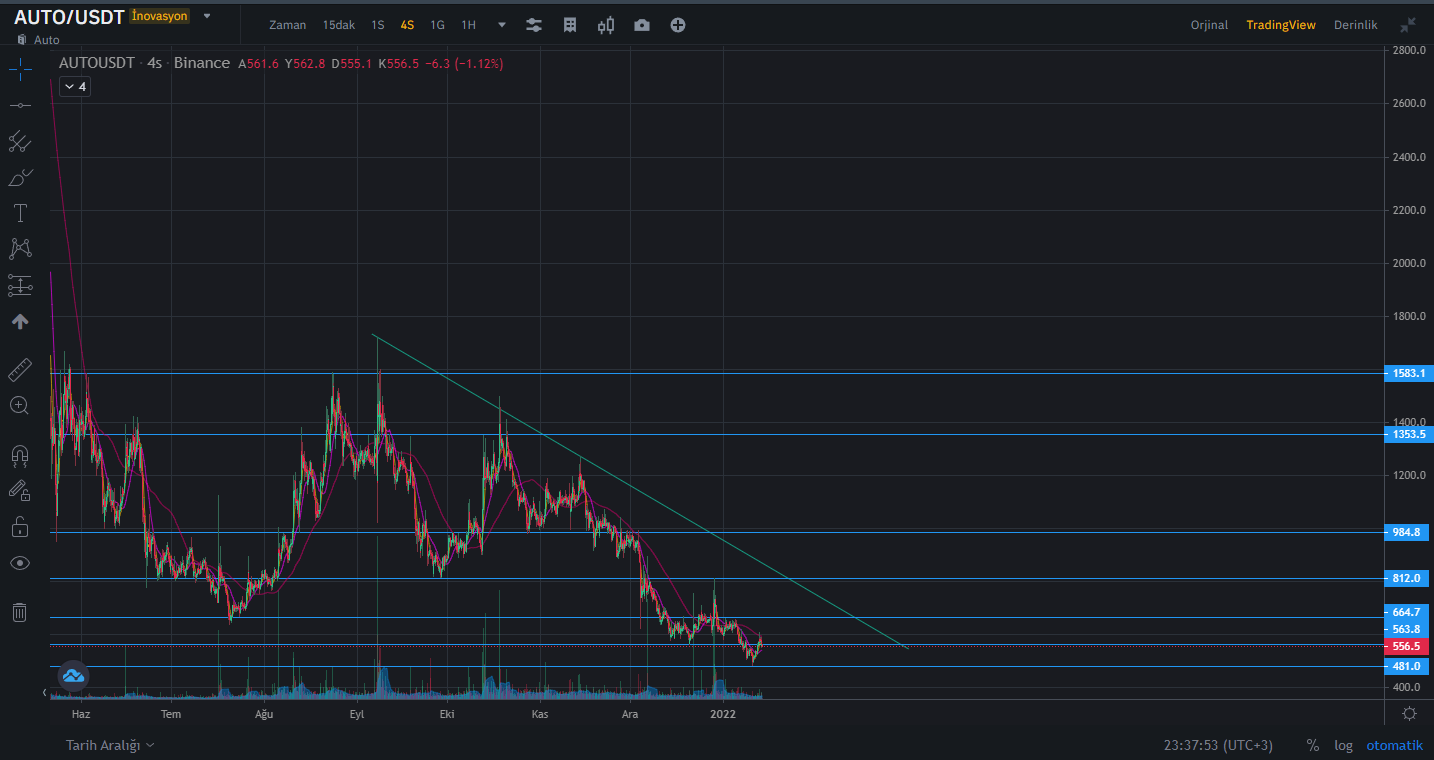This screenshot has width=1434, height=760.
Task: Switch to the Derinlik tab
Action: [1355, 25]
